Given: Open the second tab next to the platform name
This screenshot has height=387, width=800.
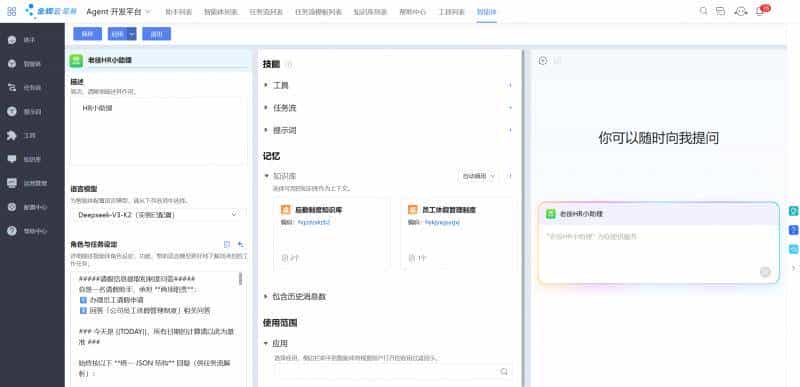Looking at the screenshot, I should pos(220,12).
